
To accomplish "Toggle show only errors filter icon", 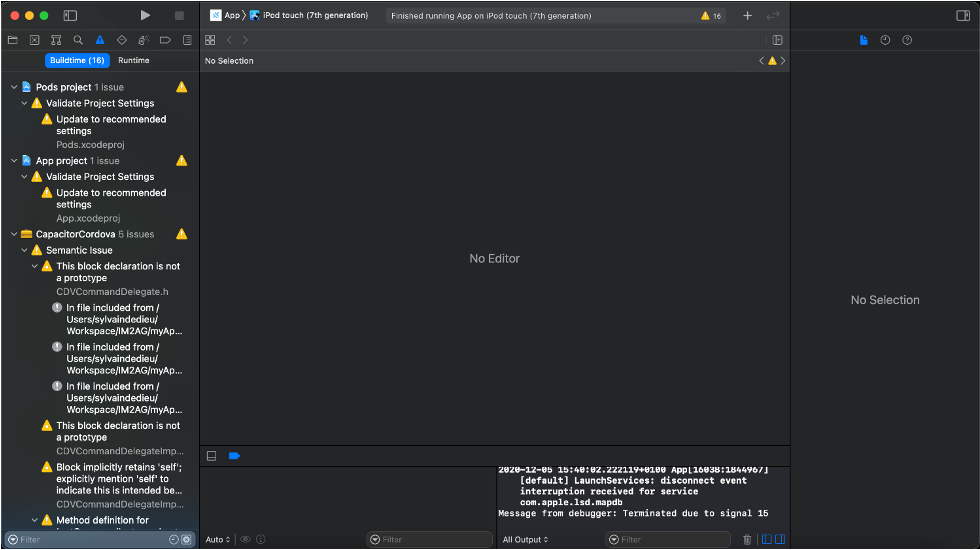I will (186, 539).
